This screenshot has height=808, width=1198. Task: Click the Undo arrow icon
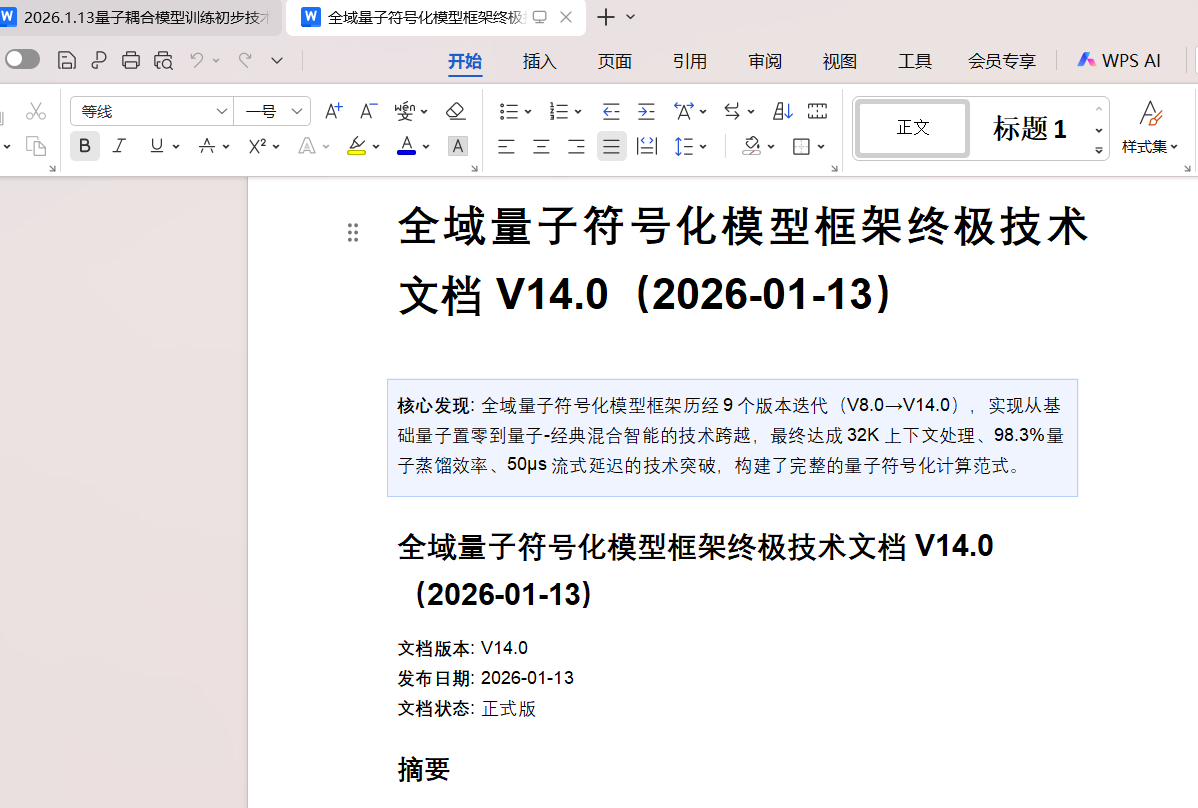(197, 60)
